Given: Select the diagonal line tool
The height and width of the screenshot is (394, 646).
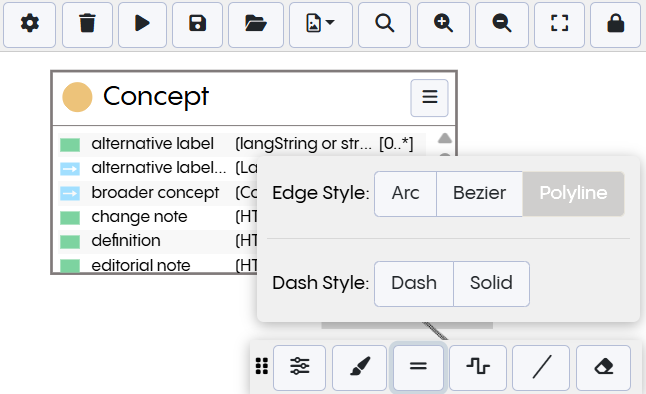Looking at the screenshot, I should pyautogui.click(x=541, y=367).
